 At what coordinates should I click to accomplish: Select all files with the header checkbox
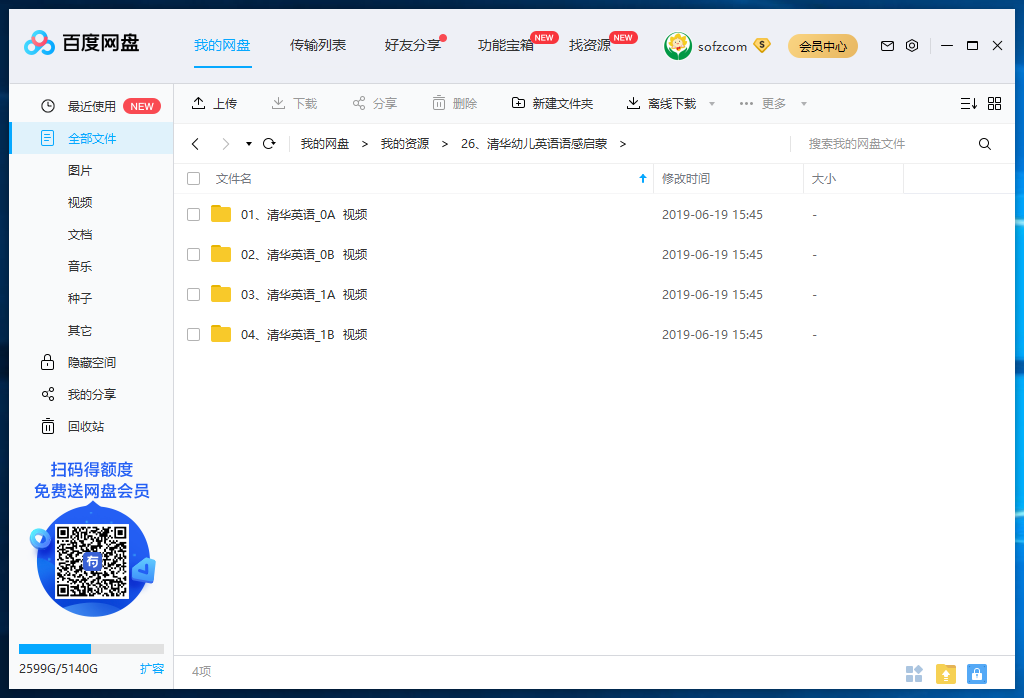click(x=193, y=178)
